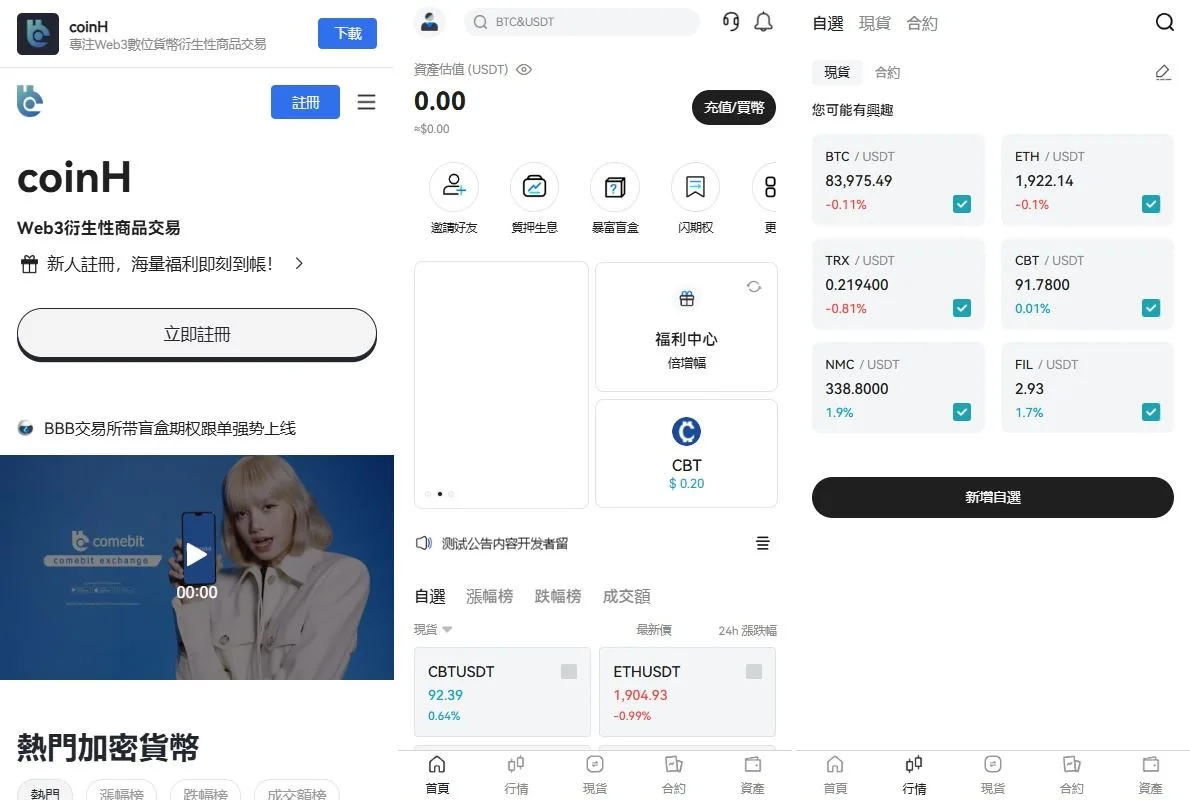Click the notification bell icon
Screen dimensions: 1190x800
(764, 21)
